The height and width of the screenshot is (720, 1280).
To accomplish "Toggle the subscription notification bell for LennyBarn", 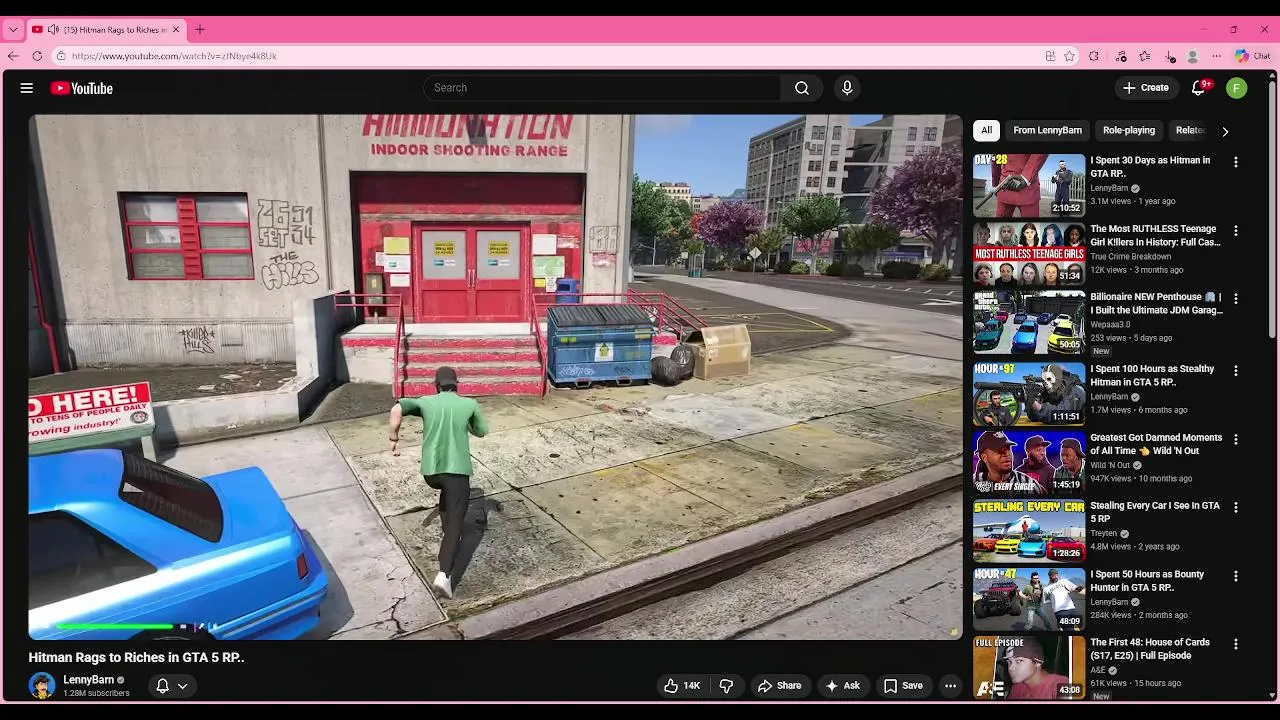I will point(162,686).
